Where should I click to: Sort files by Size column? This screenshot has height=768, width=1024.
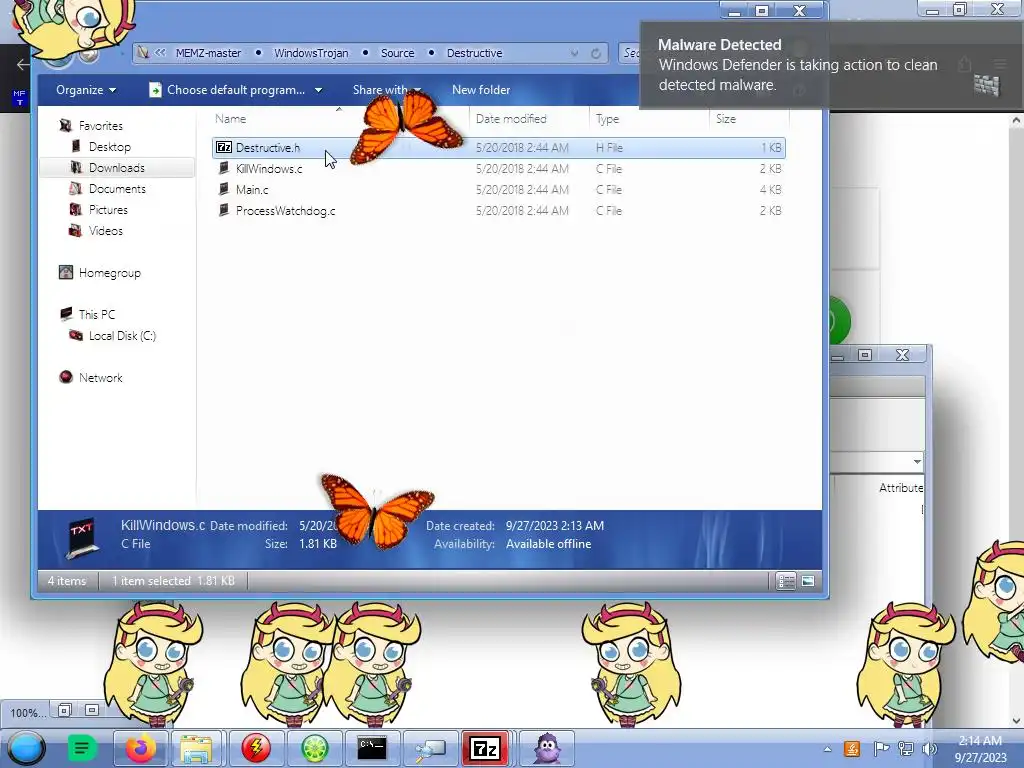pyautogui.click(x=726, y=119)
